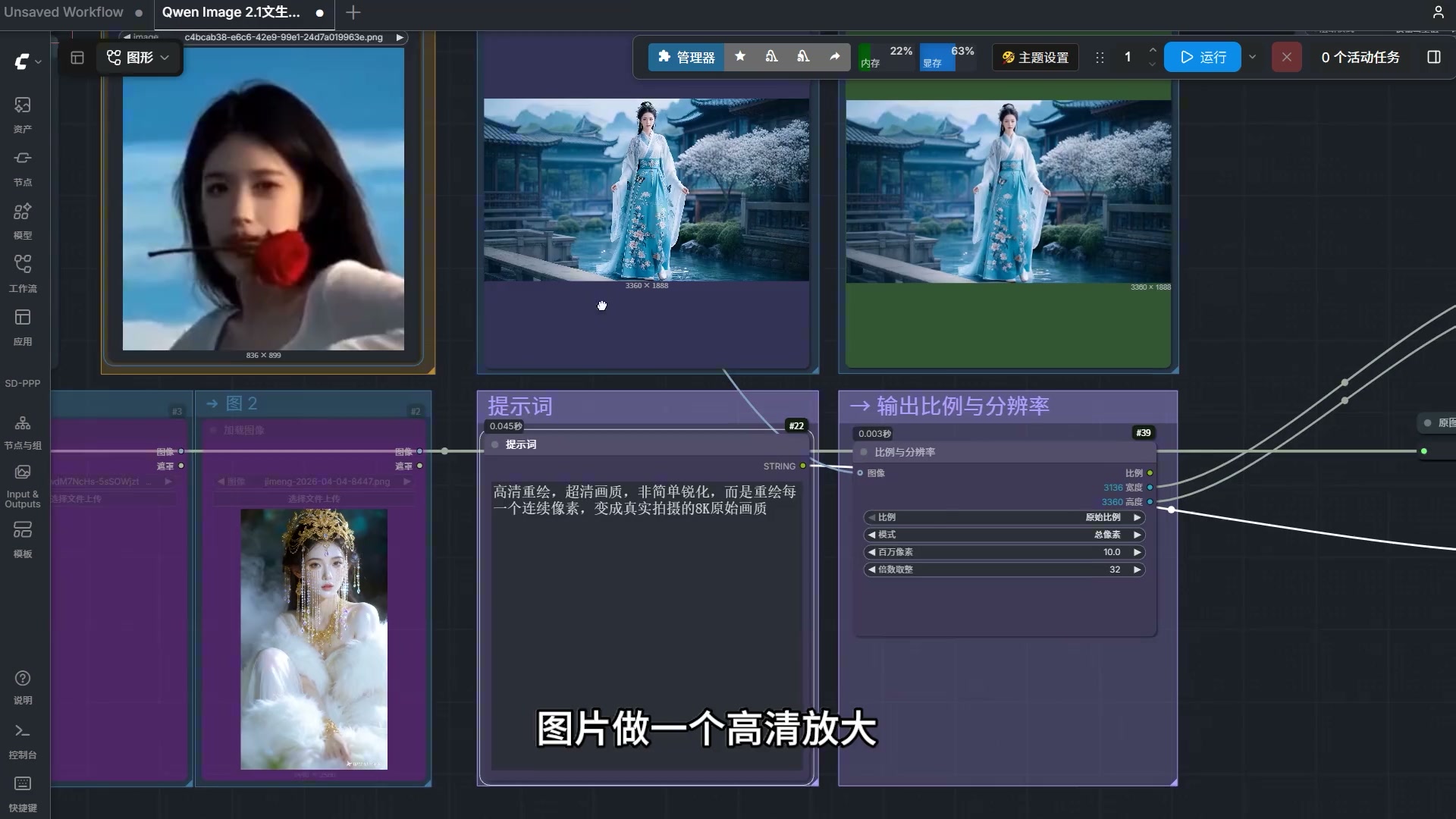Switch to the Qwen Image 2.1文生 tab
1456x819 pixels.
pos(231,12)
